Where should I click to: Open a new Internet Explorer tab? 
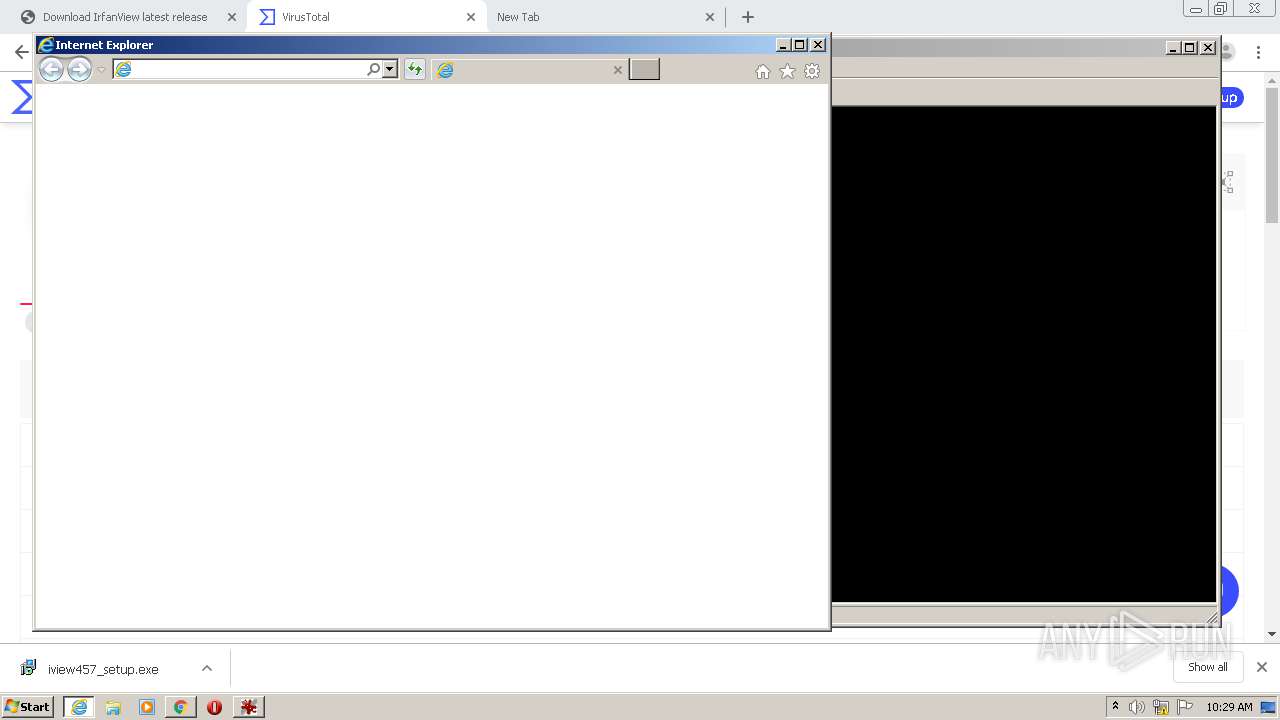click(644, 69)
